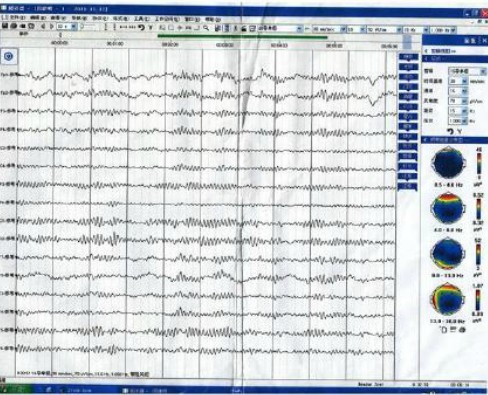Open the 15 Hz high-cut filter dropdown in panel
Image resolution: width=488 pixels, height=395 pixels.
458,111
